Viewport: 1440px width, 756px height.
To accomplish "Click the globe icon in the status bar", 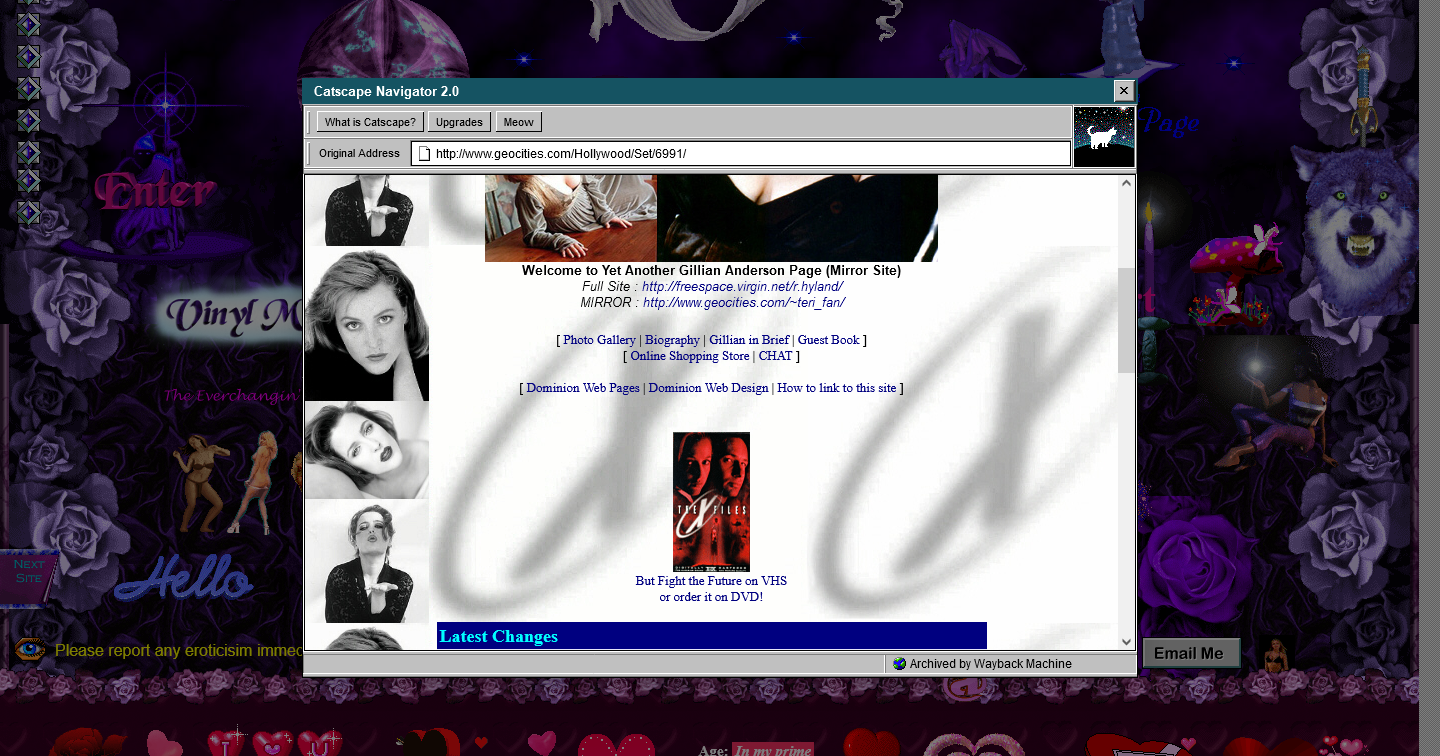I will pyautogui.click(x=899, y=664).
